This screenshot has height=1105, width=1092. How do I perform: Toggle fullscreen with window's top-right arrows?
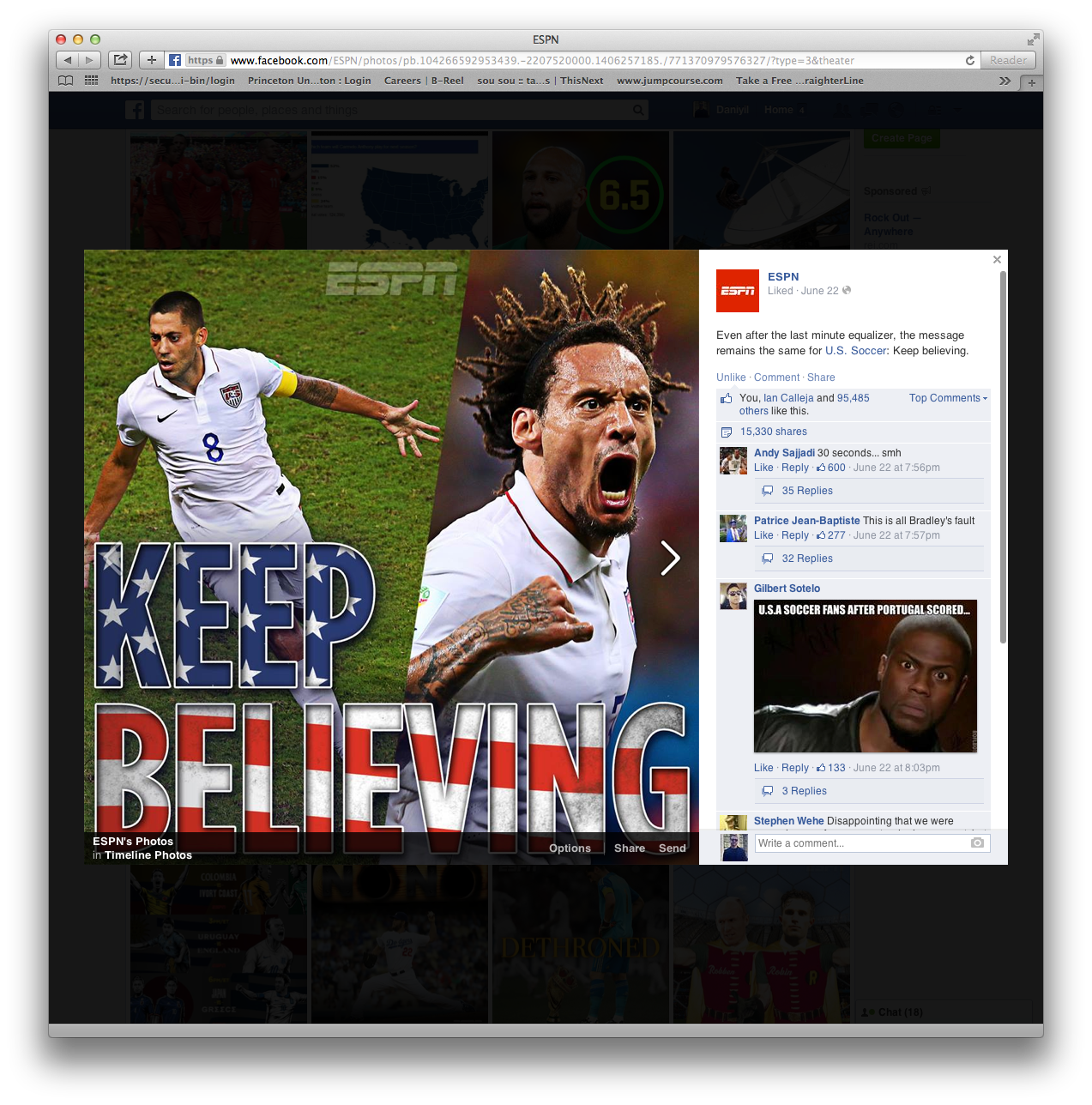(x=1033, y=39)
